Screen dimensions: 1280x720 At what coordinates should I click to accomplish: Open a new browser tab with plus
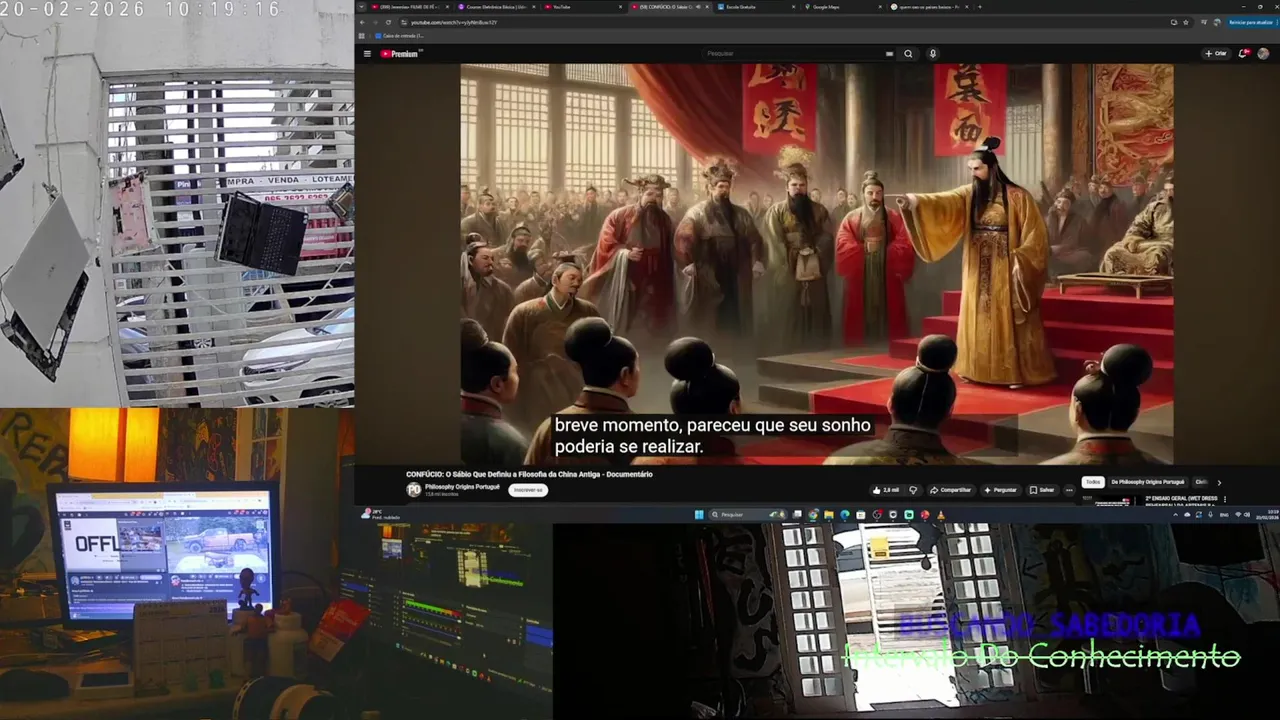pyautogui.click(x=980, y=7)
